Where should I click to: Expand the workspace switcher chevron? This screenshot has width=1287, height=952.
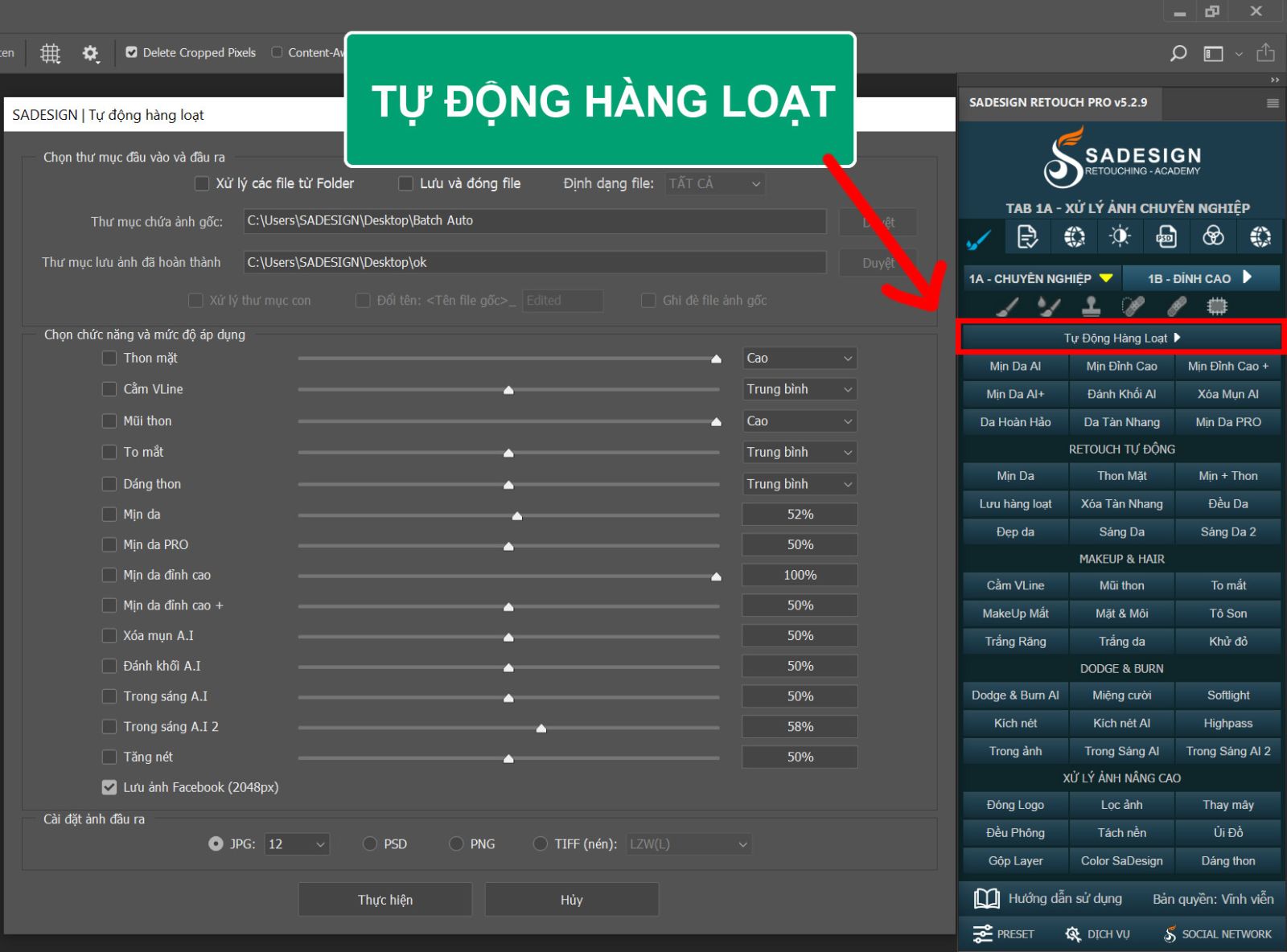(x=1239, y=54)
